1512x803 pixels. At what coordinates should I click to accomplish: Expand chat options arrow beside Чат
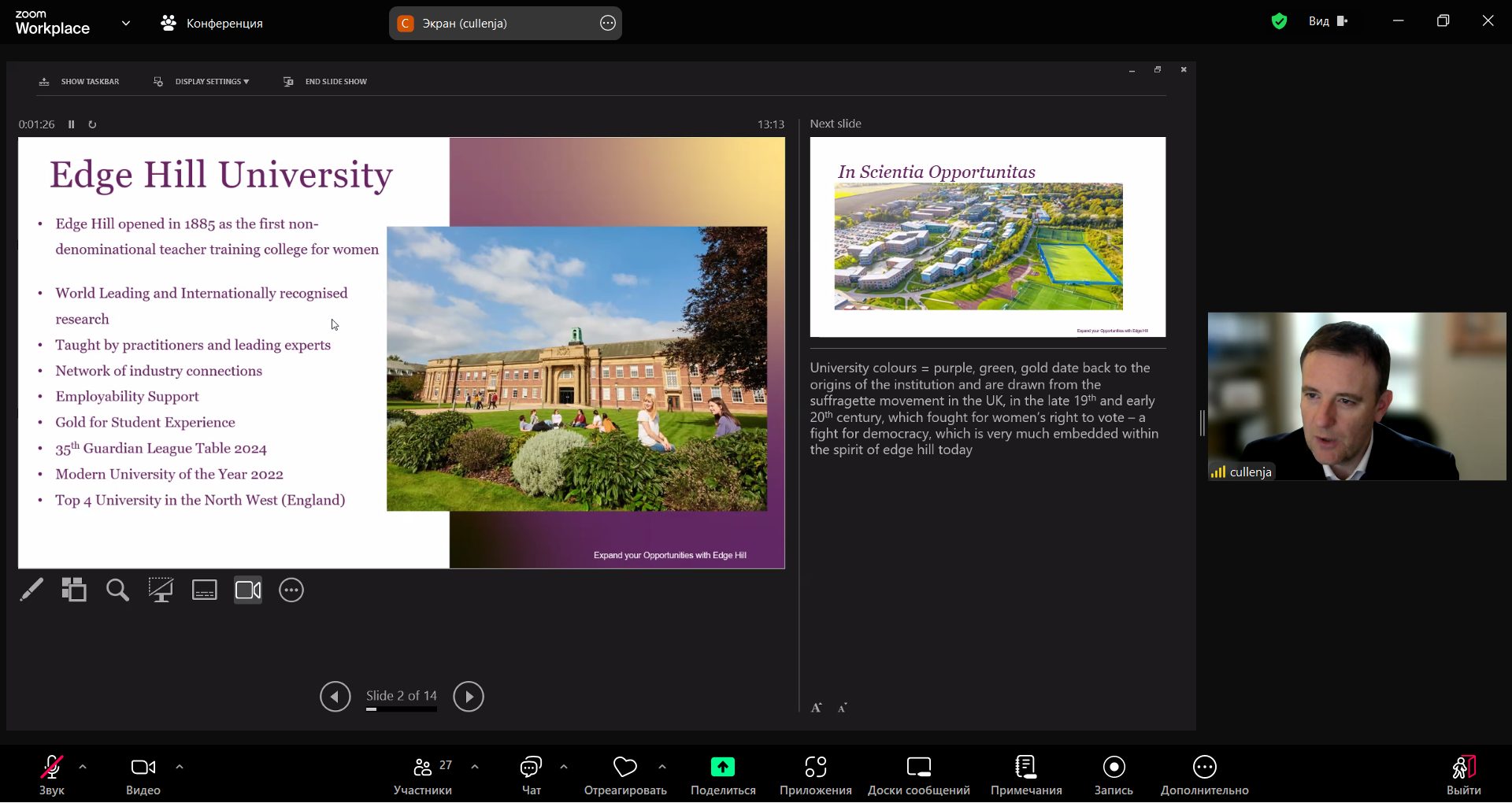[x=564, y=766]
